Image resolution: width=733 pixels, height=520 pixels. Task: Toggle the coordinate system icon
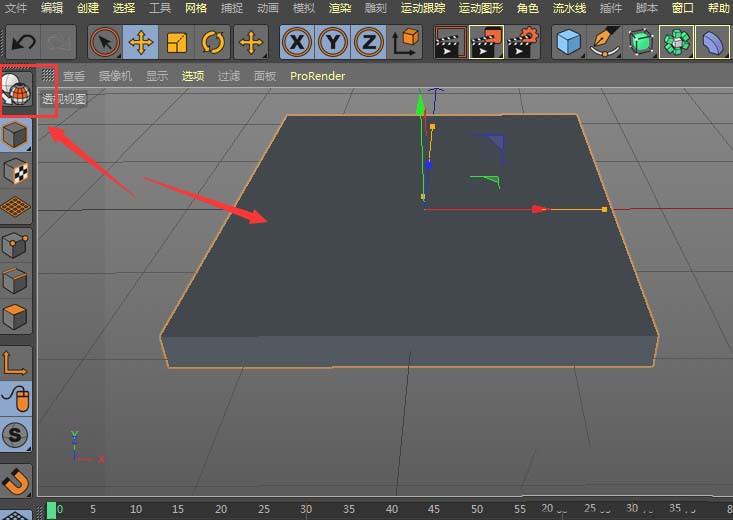pyautogui.click(x=405, y=43)
